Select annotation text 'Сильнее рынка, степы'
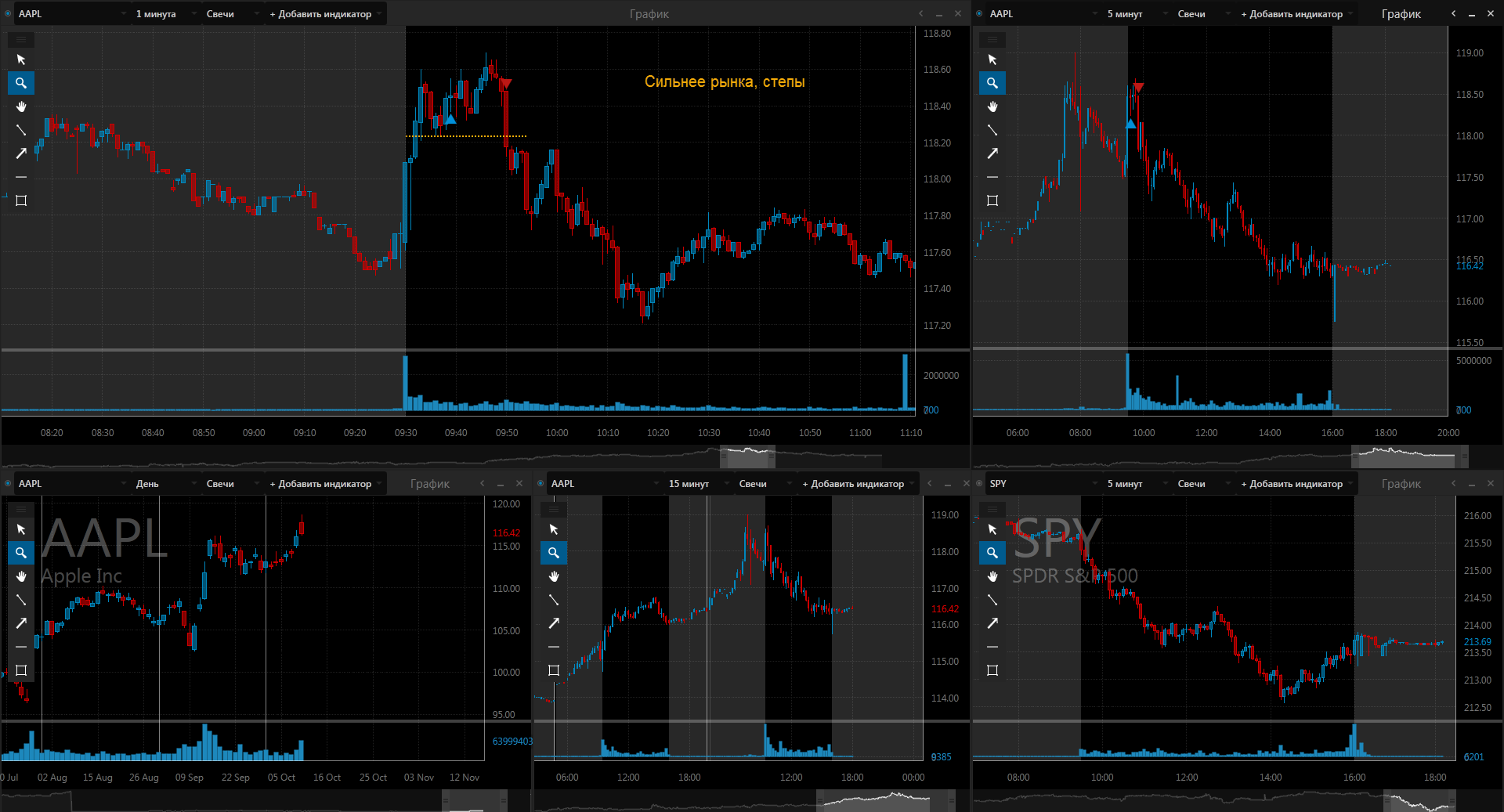 click(725, 81)
